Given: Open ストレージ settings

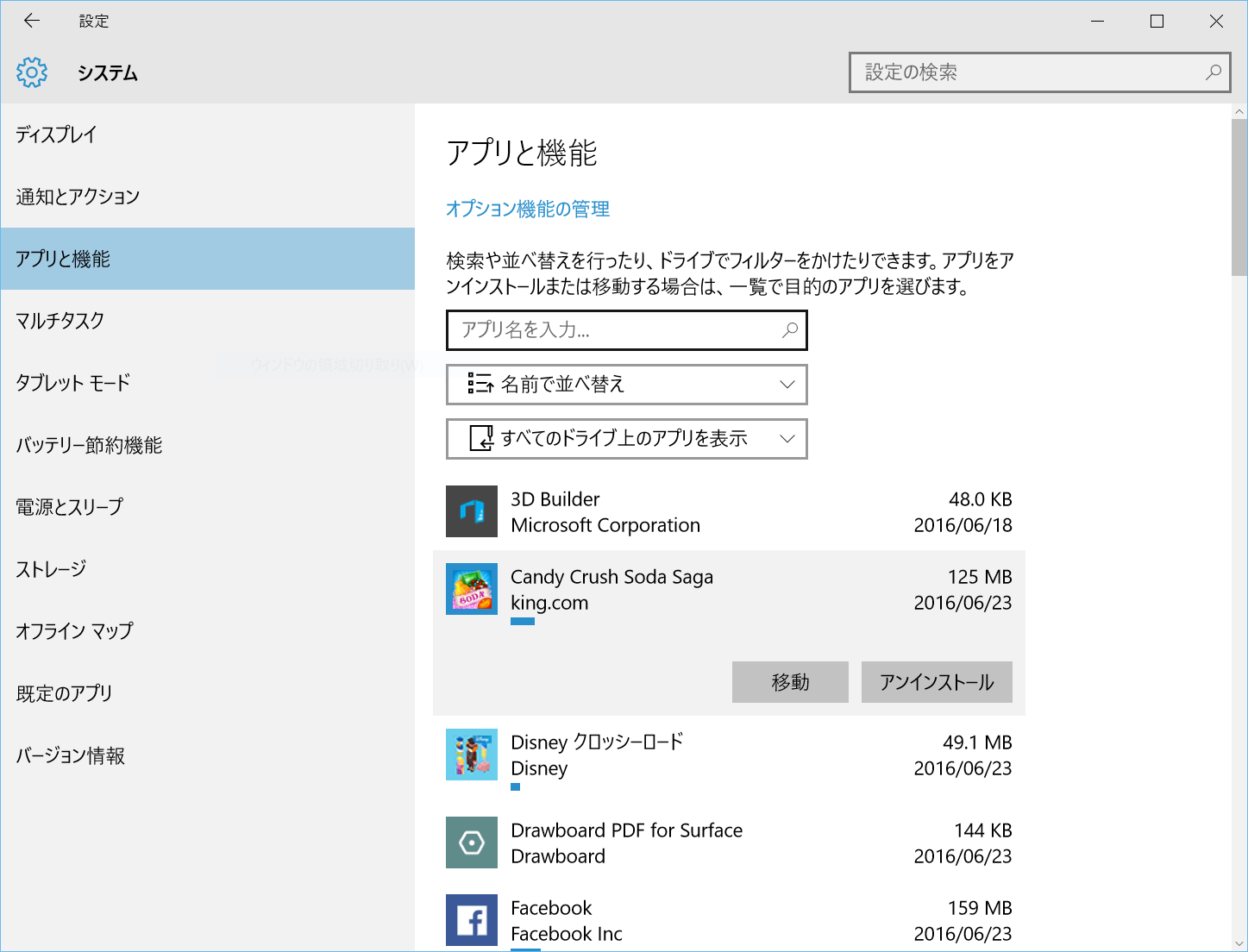Looking at the screenshot, I should pos(208,569).
